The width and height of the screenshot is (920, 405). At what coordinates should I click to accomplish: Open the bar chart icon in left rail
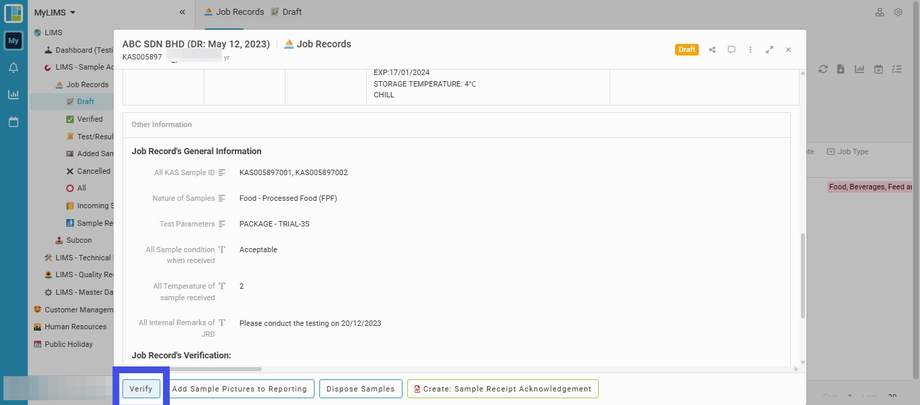tap(13, 94)
